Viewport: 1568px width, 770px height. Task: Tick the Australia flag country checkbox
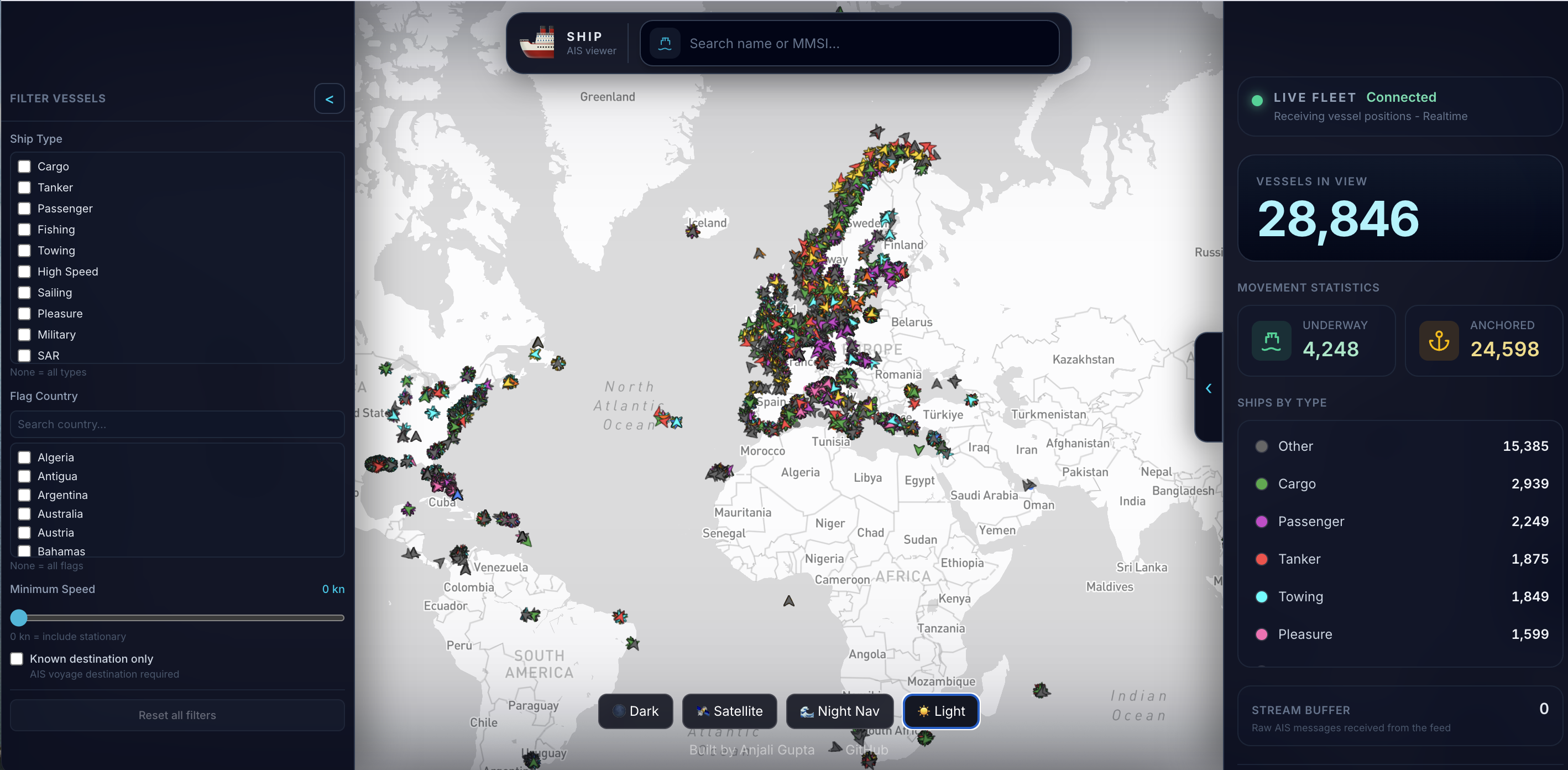24,513
